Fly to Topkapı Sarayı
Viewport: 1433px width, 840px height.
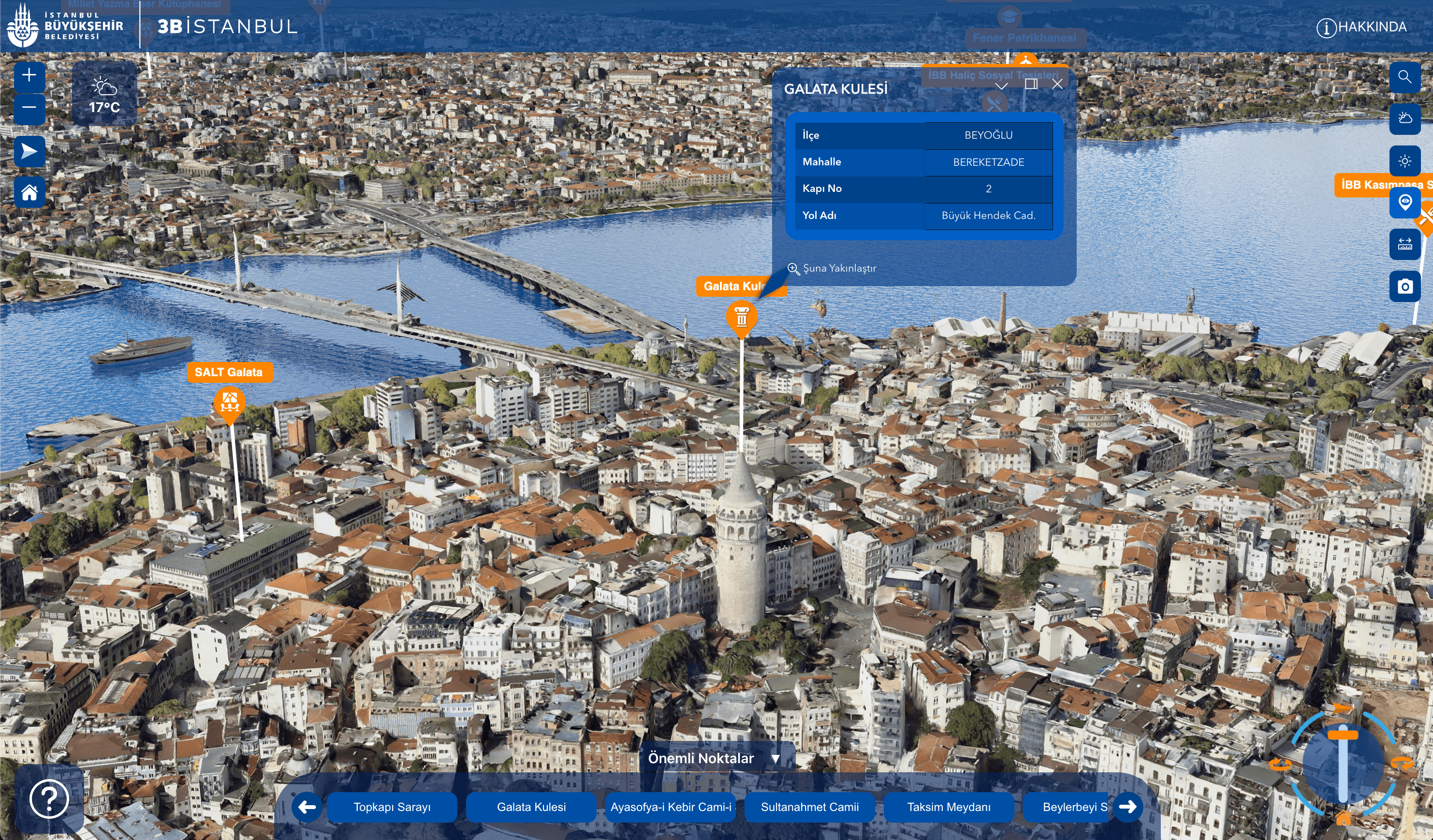(x=392, y=807)
